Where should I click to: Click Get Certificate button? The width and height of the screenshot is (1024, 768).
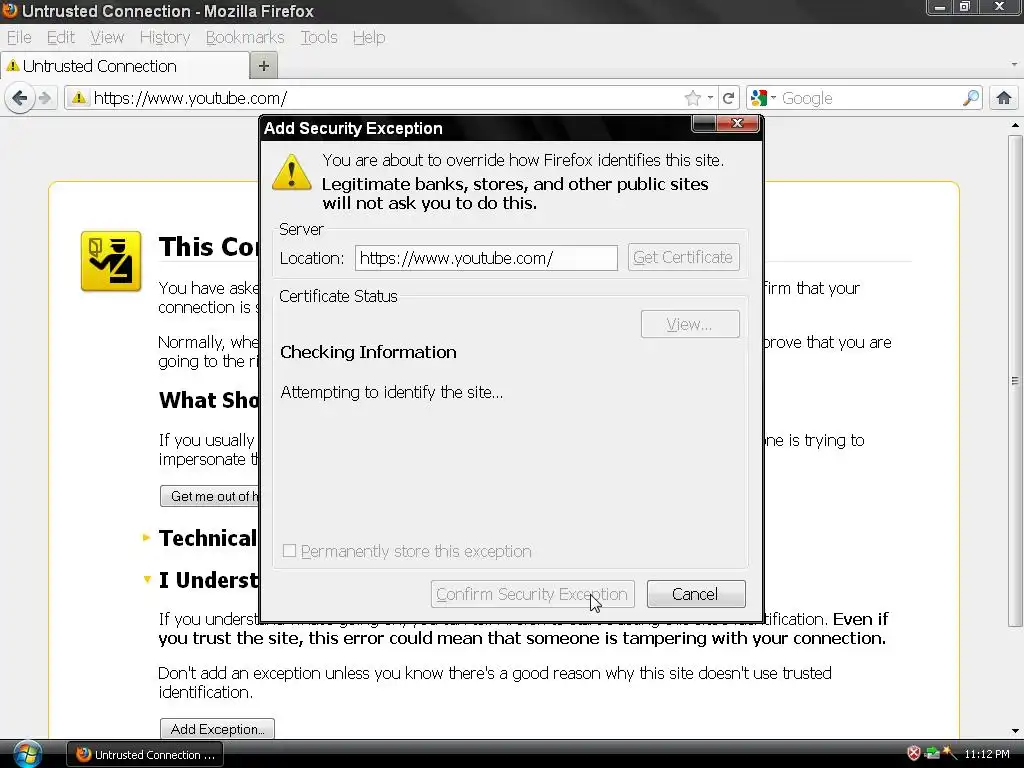[683, 257]
